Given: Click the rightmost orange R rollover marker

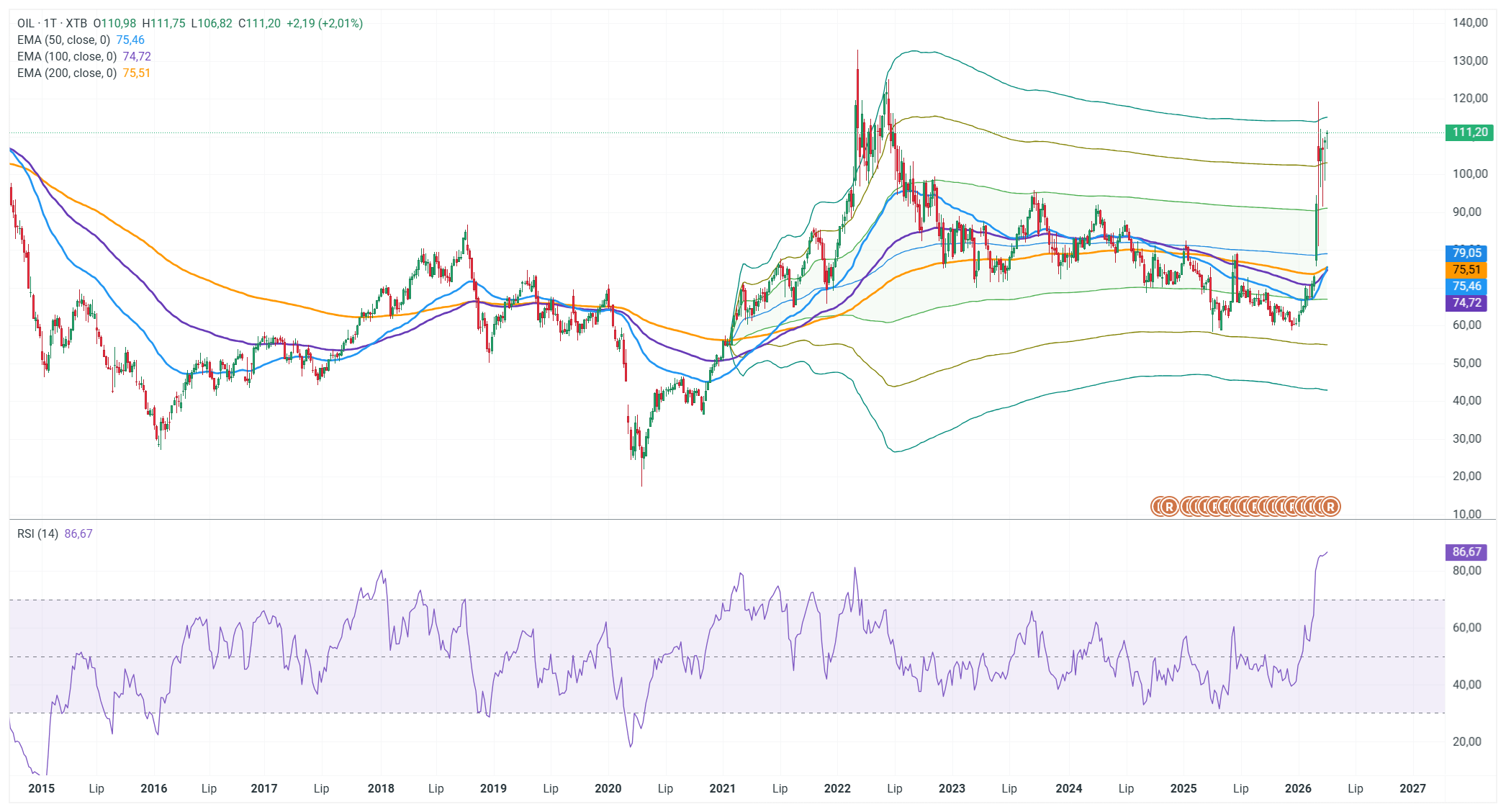Looking at the screenshot, I should 1331,507.
